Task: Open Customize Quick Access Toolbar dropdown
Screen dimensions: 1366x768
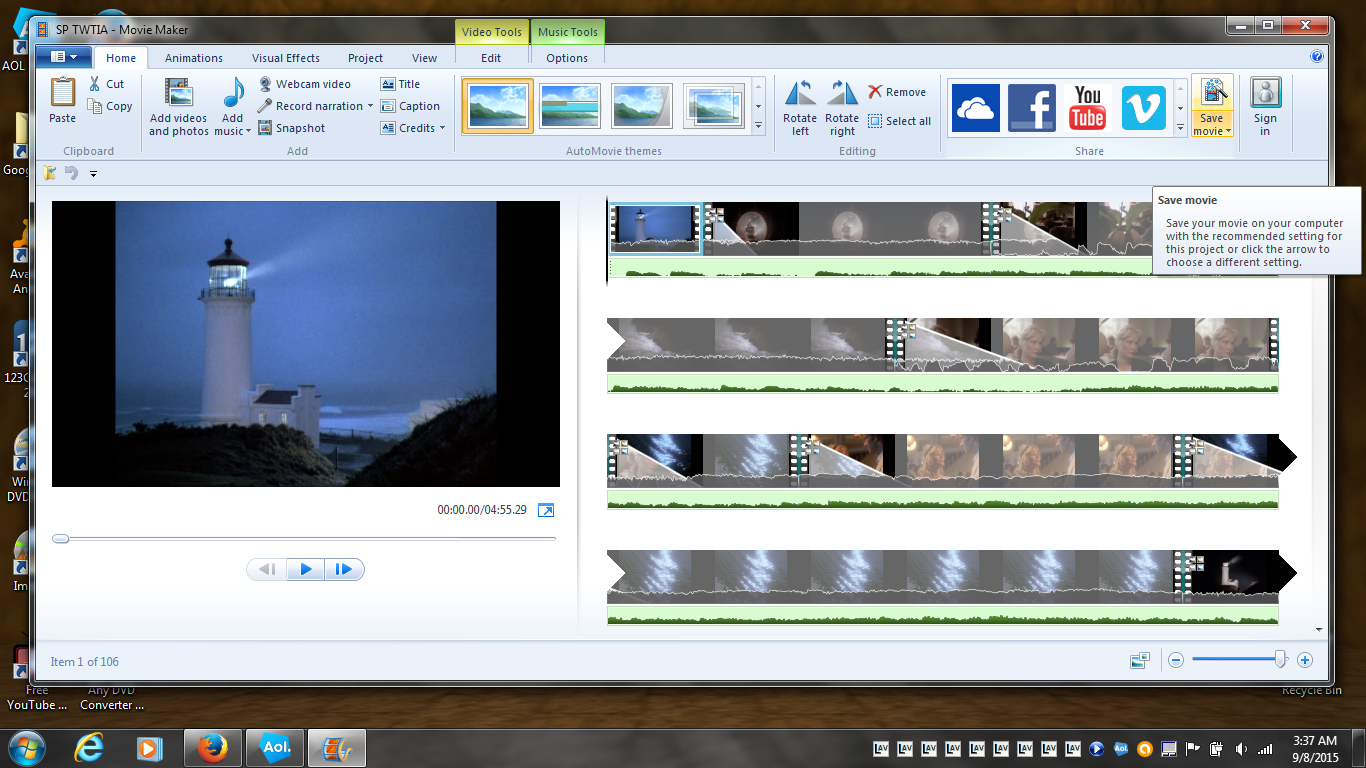Action: [x=93, y=174]
